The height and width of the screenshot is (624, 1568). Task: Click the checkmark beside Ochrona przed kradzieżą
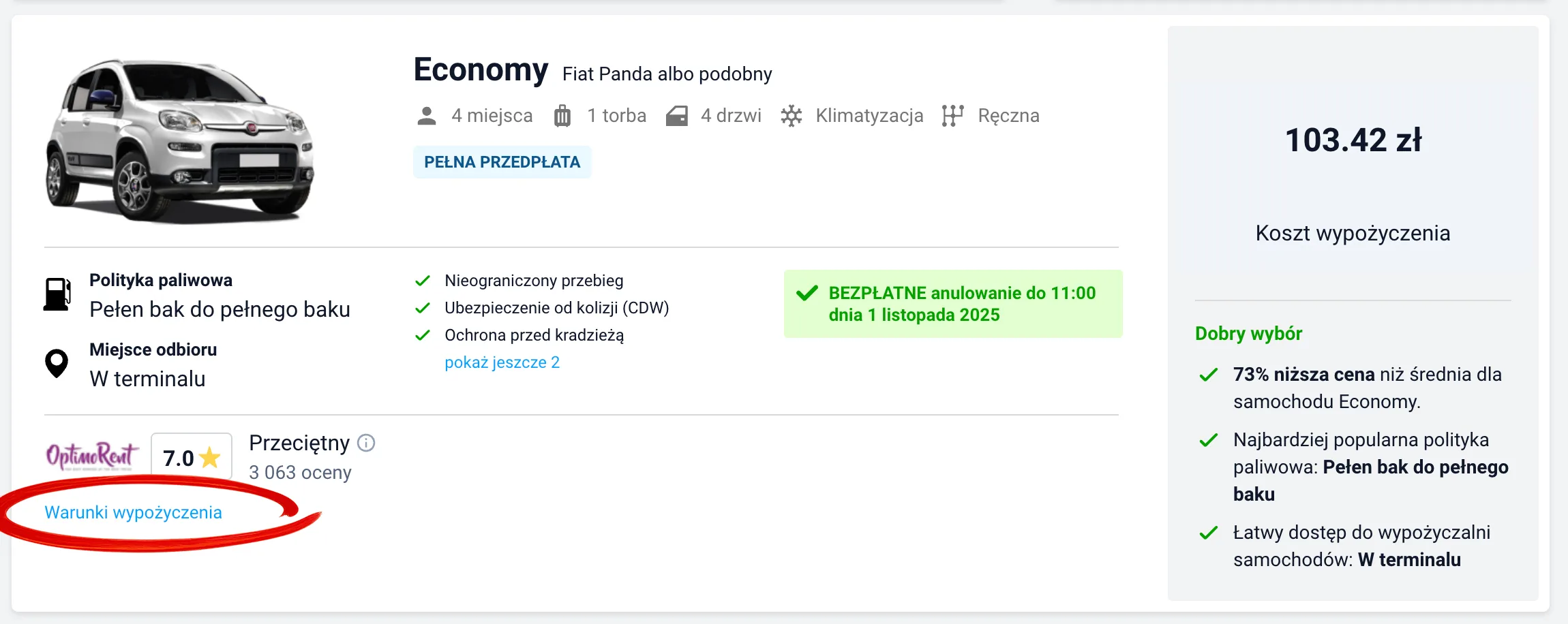point(423,335)
